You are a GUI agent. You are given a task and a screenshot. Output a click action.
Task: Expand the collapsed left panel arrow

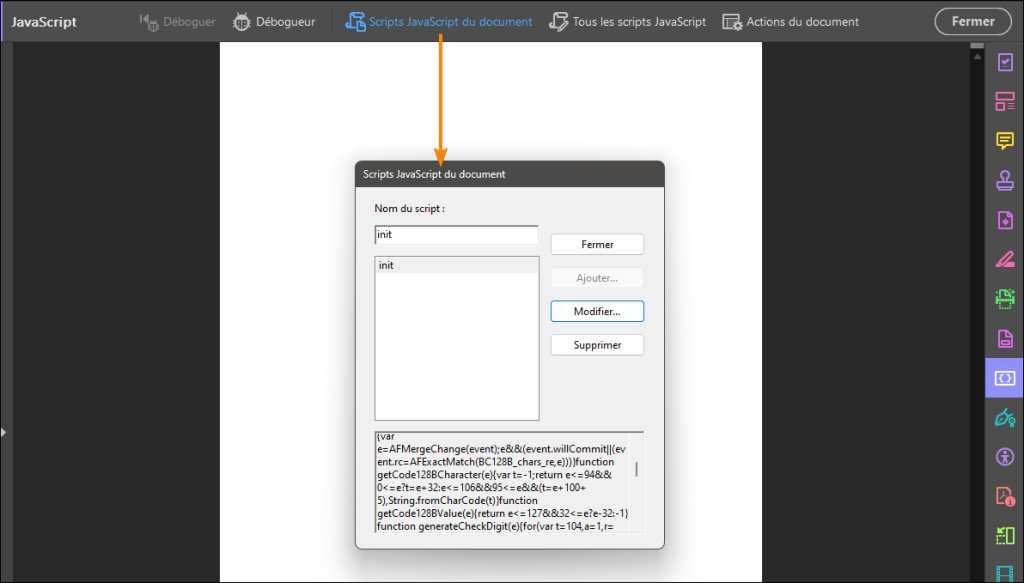[4, 433]
